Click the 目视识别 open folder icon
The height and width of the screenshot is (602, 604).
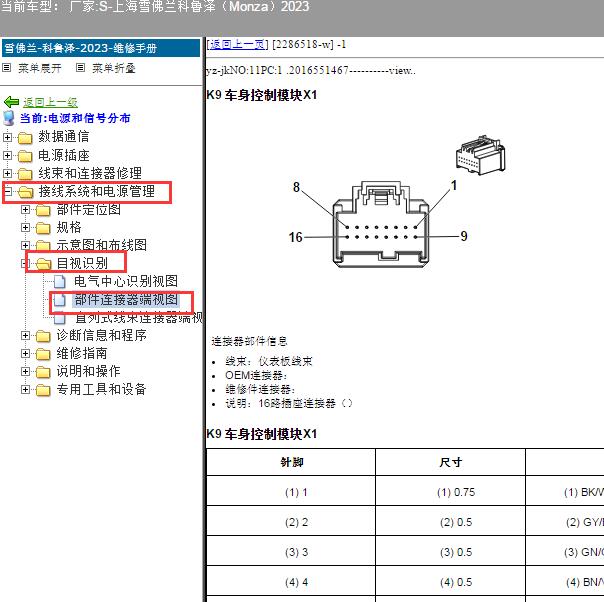pyautogui.click(x=44, y=264)
